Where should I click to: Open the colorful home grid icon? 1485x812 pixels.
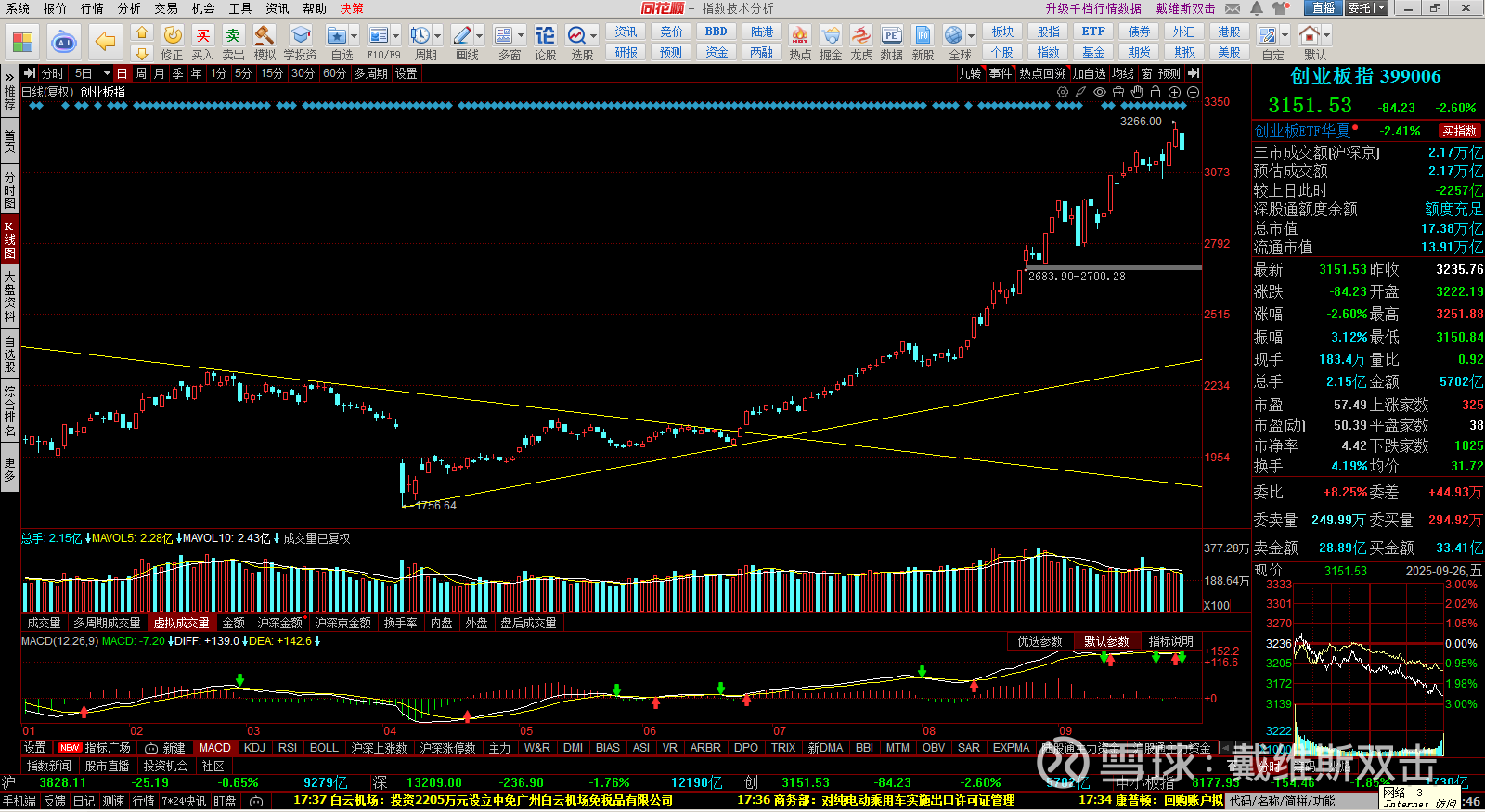pos(22,42)
